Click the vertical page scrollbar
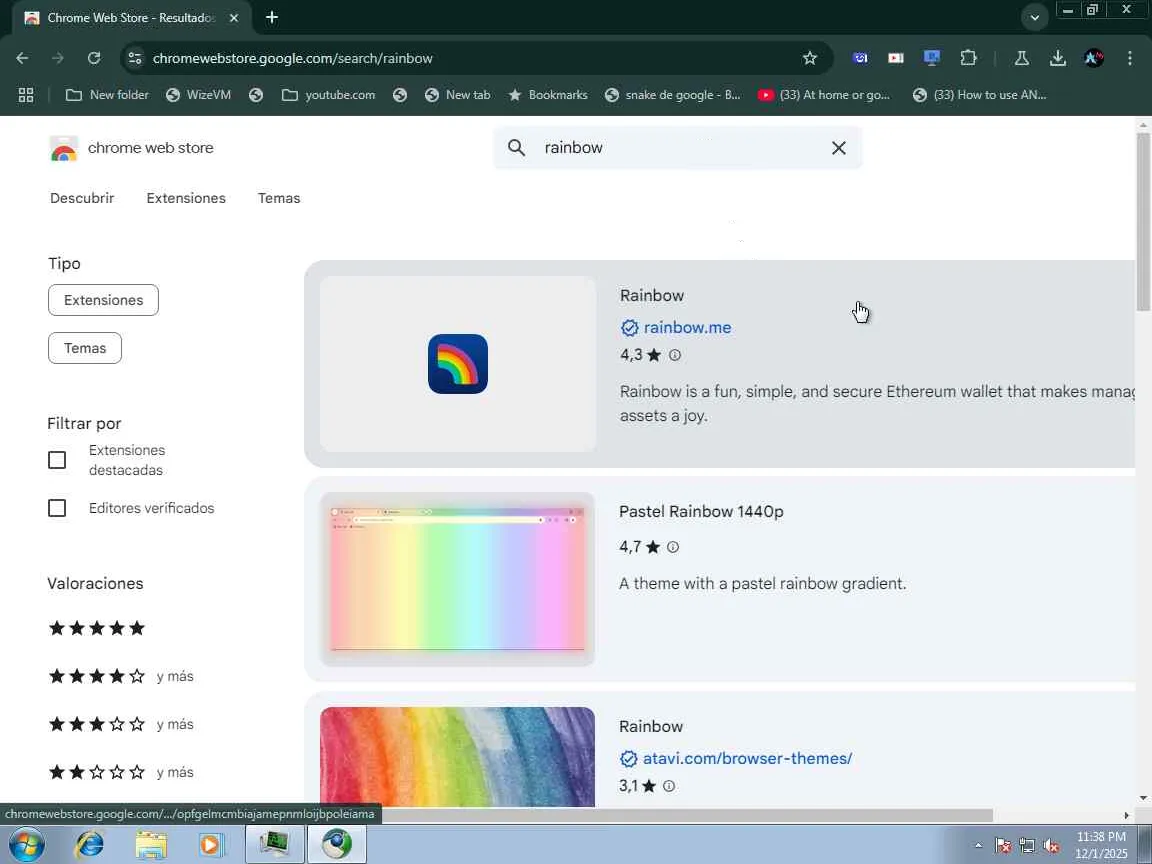This screenshot has height=864, width=1152. click(x=1142, y=220)
